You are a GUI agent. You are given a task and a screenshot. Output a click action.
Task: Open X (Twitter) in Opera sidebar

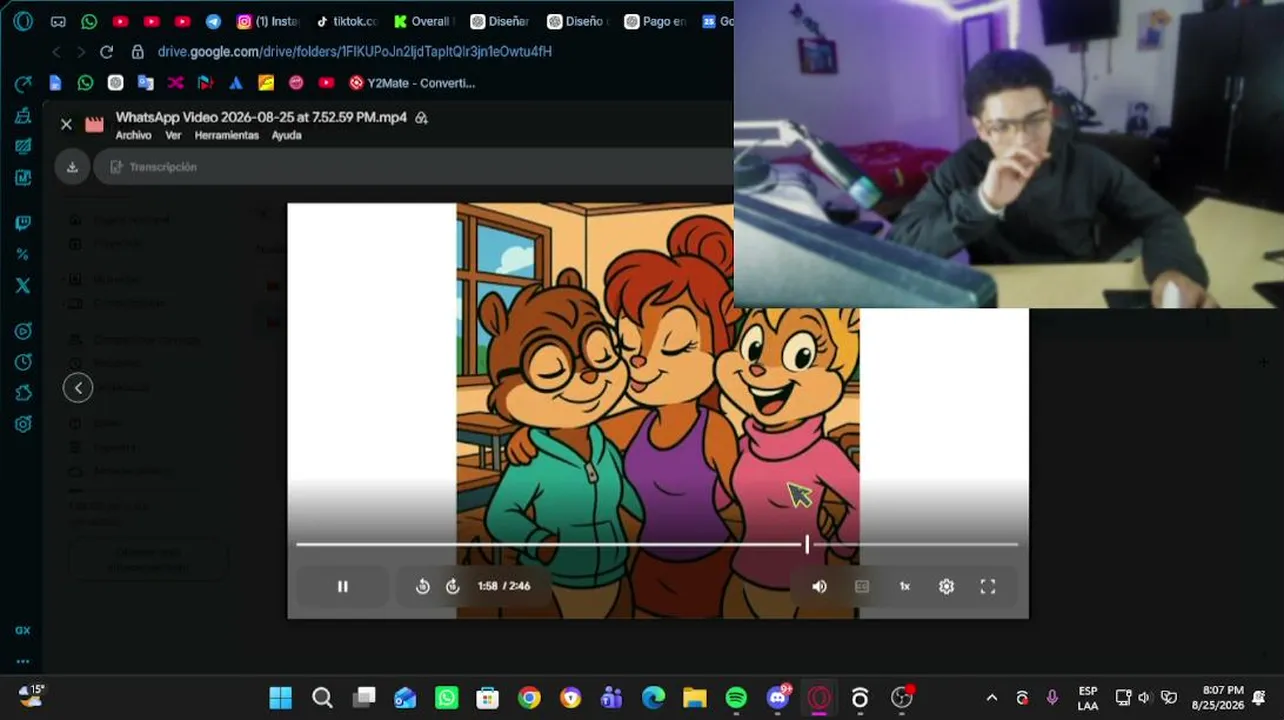(23, 285)
